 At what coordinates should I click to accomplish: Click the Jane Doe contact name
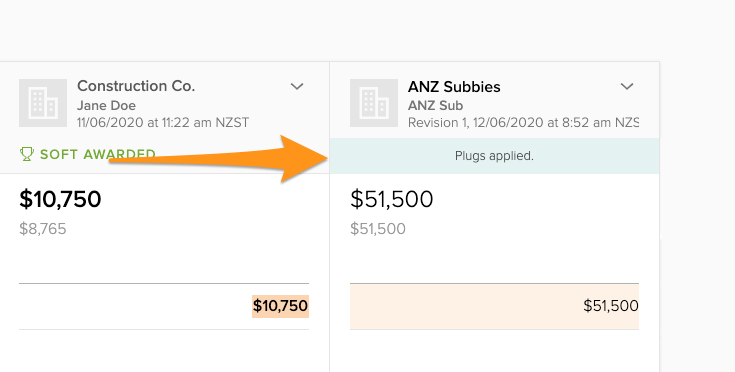pyautogui.click(x=106, y=105)
